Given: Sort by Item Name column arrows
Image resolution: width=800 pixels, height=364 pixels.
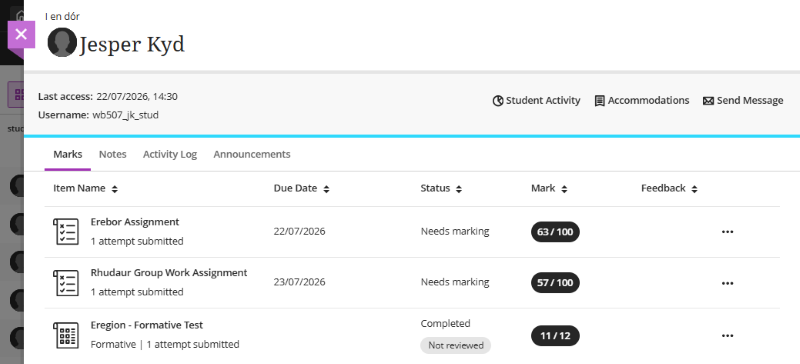Looking at the screenshot, I should (115, 189).
